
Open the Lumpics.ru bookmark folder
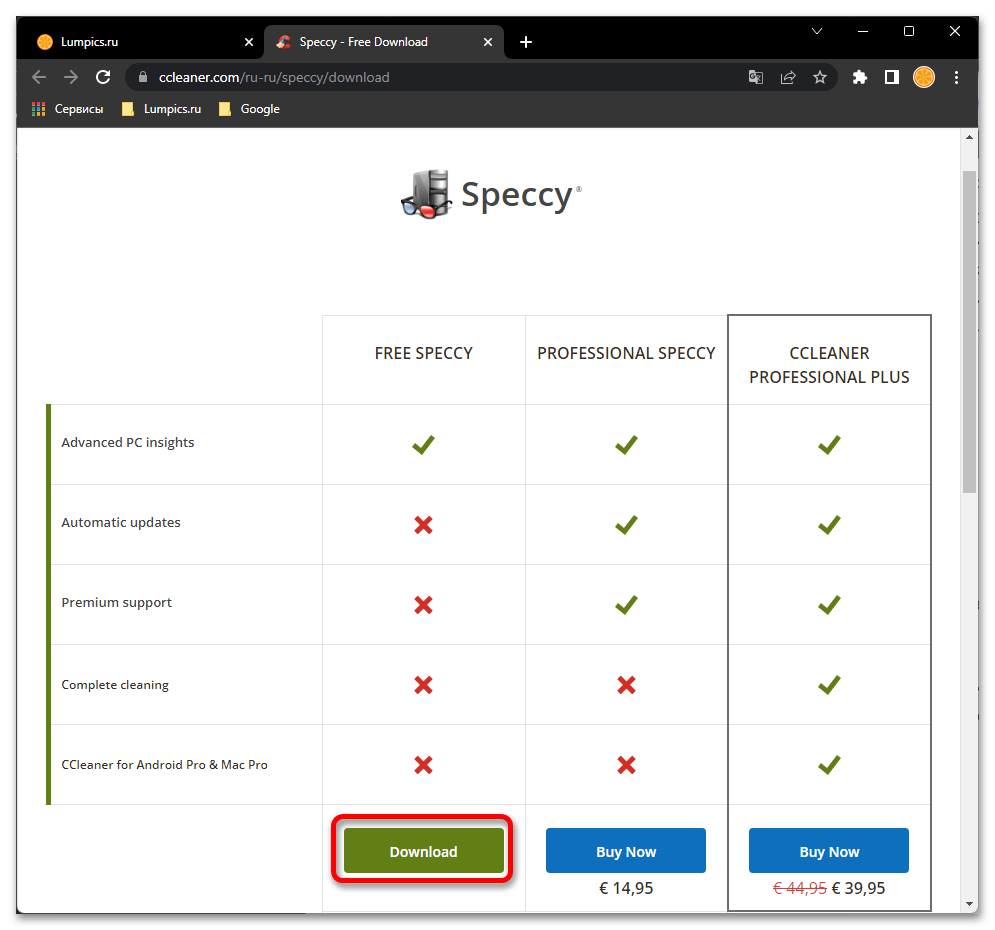point(161,109)
